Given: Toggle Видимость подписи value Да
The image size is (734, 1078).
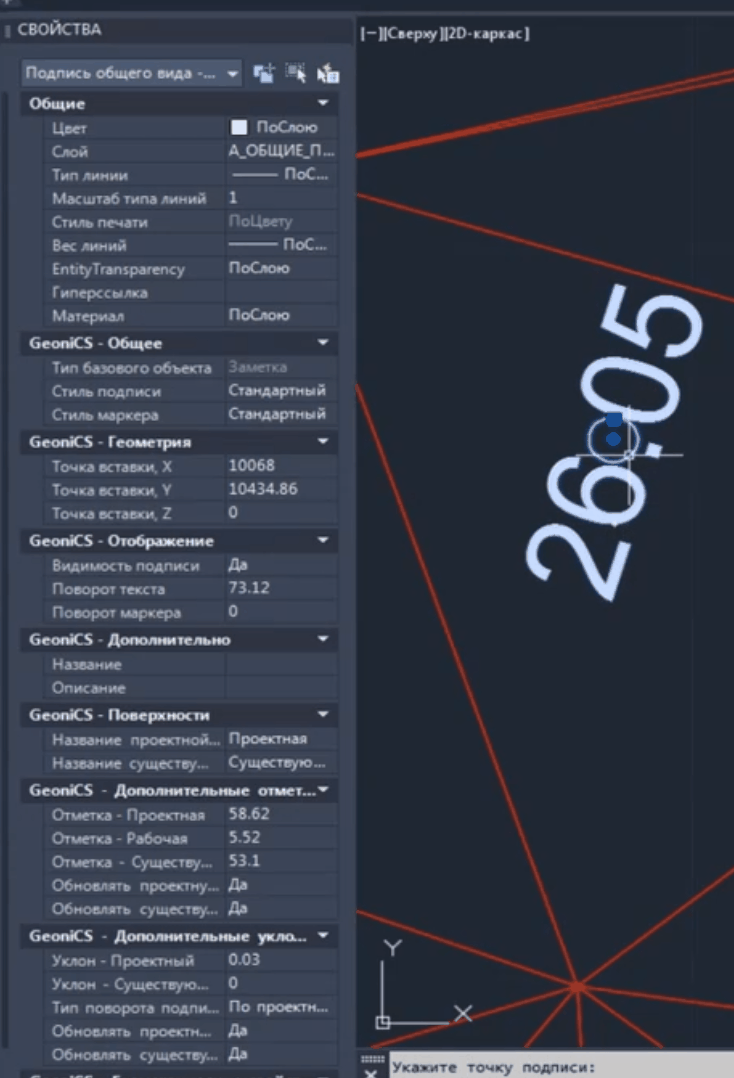Looking at the screenshot, I should 280,565.
